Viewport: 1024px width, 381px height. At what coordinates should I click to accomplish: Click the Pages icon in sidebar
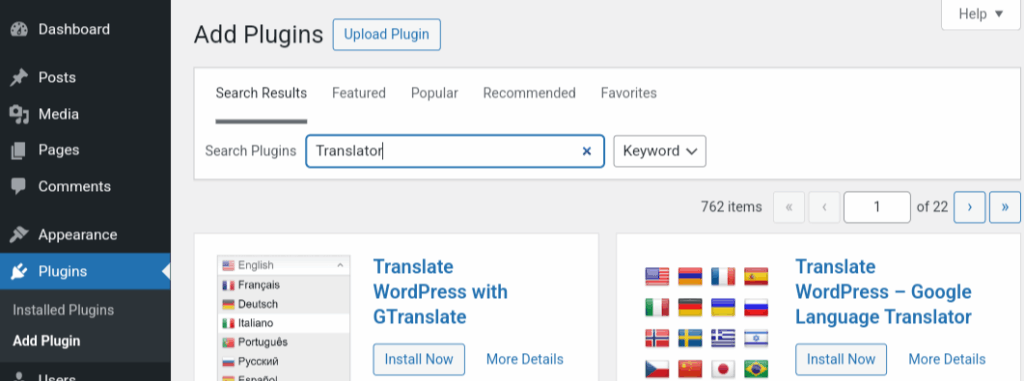(20, 150)
